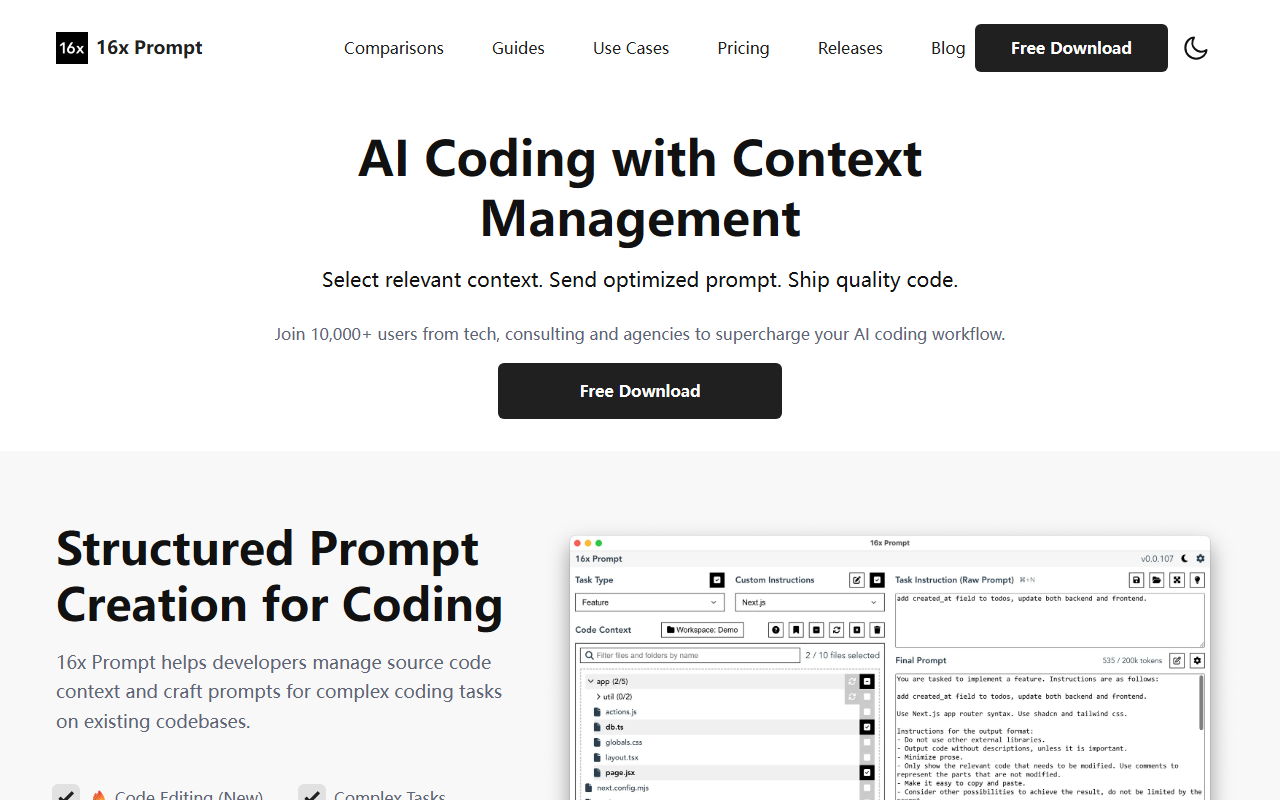
Task: Uncheck the db.ts file checkbox
Action: [x=867, y=727]
